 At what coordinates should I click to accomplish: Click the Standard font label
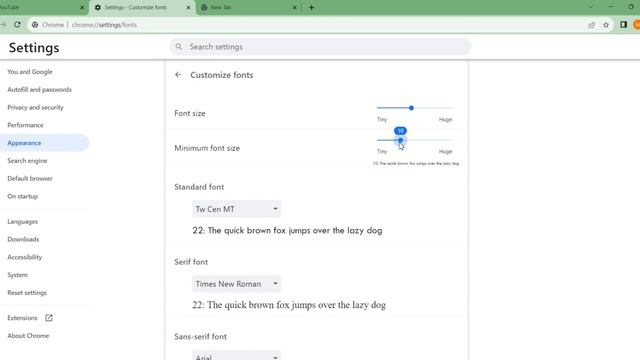coord(199,187)
